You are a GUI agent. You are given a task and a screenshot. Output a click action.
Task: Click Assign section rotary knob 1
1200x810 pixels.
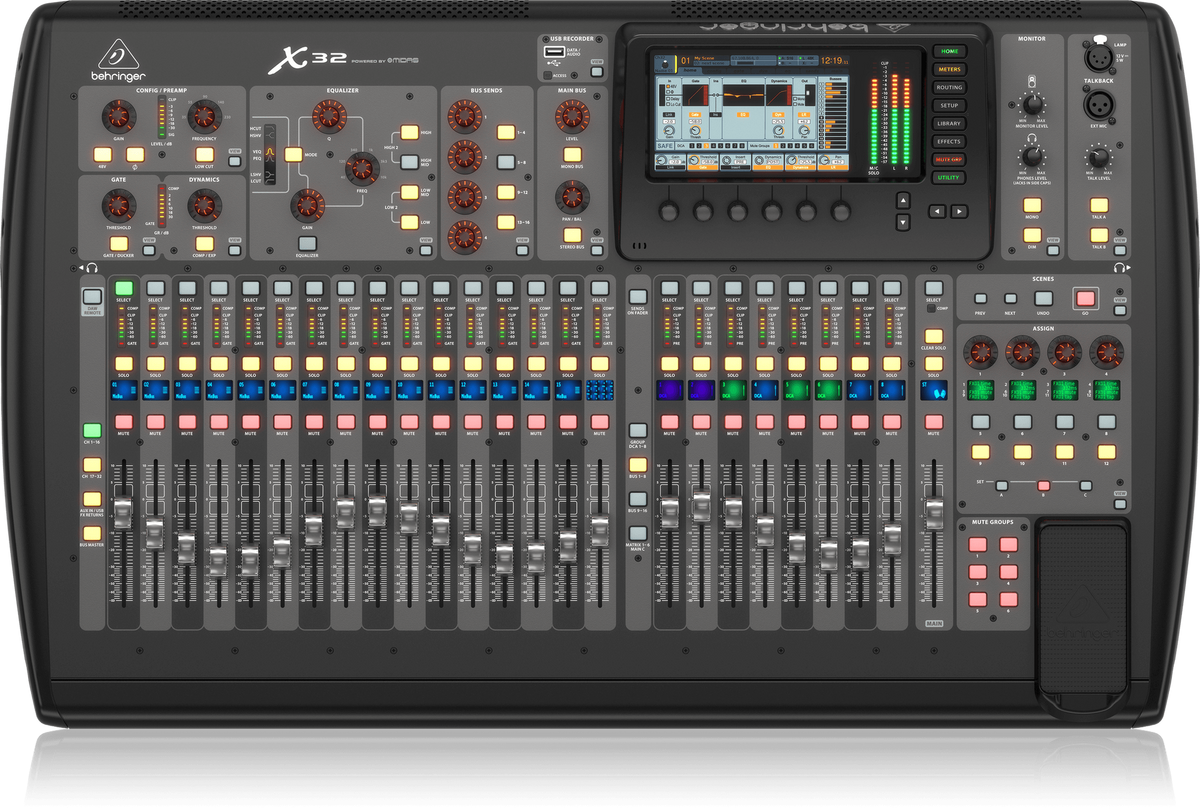coord(981,351)
